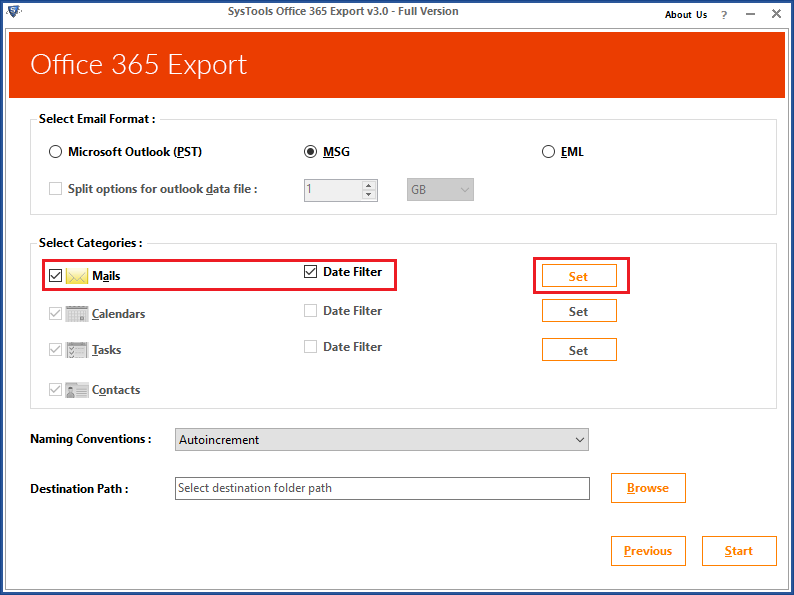Toggle the Calendars category checkbox
This screenshot has width=794, height=595.
[x=55, y=314]
